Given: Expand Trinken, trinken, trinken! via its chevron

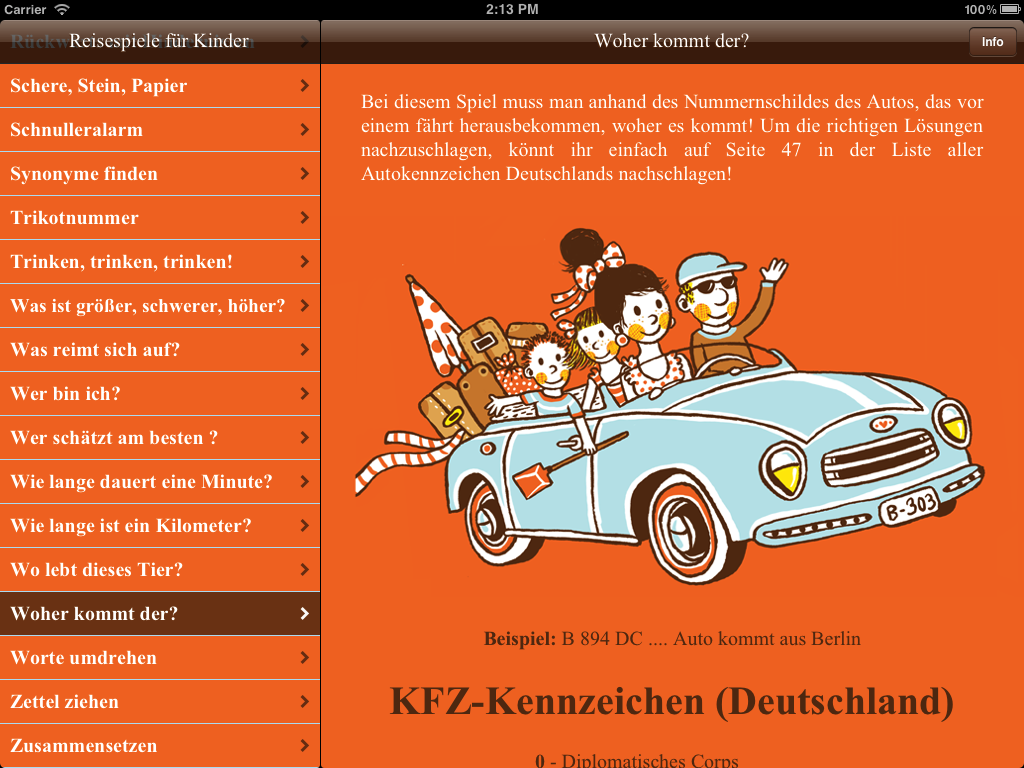Looking at the screenshot, I should point(304,262).
